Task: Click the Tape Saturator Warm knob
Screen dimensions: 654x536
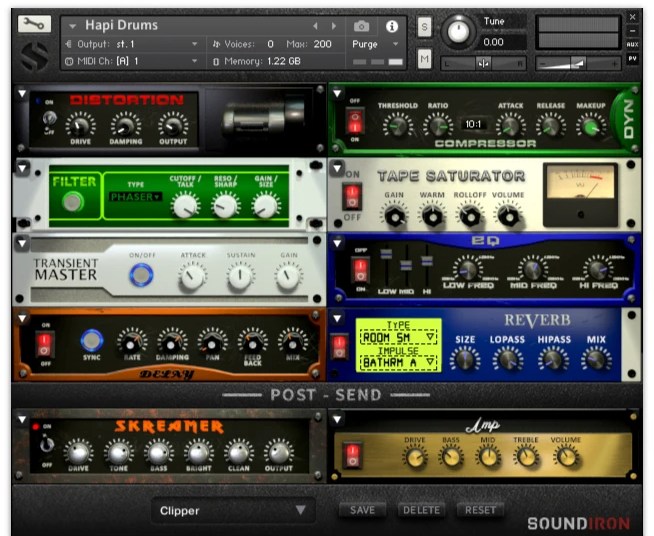Action: pyautogui.click(x=433, y=216)
